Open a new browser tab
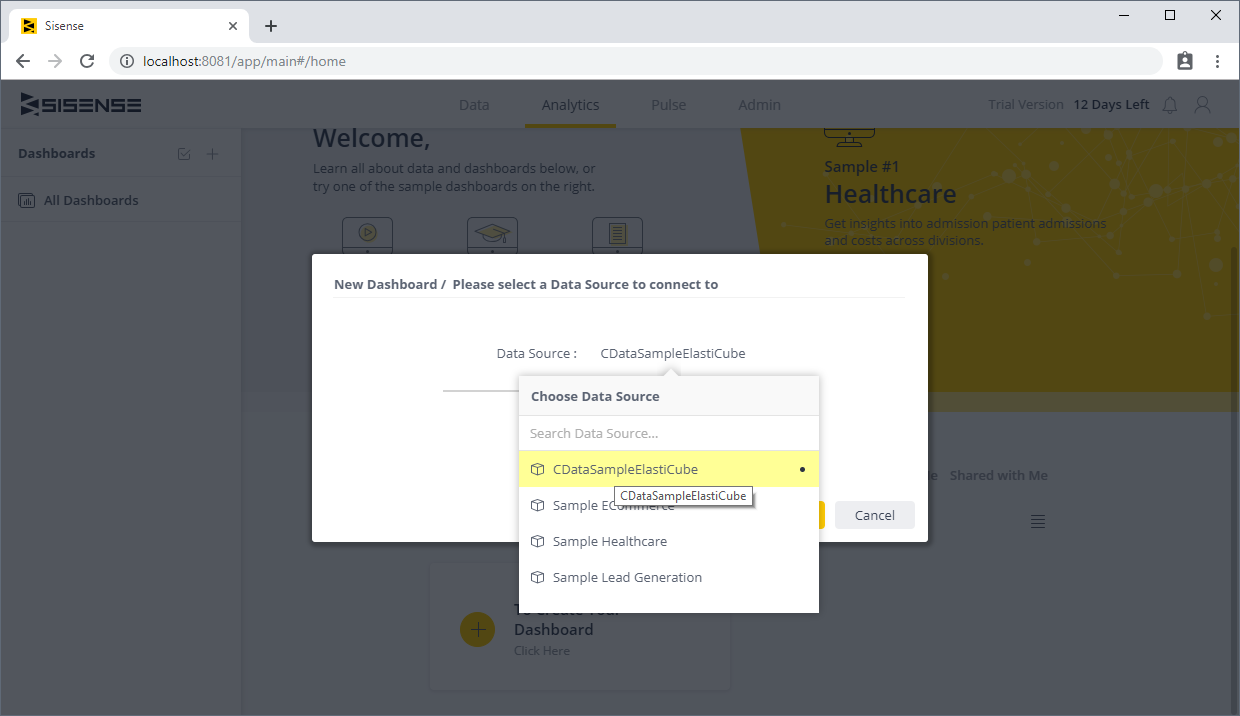This screenshot has width=1240, height=716. [x=271, y=26]
